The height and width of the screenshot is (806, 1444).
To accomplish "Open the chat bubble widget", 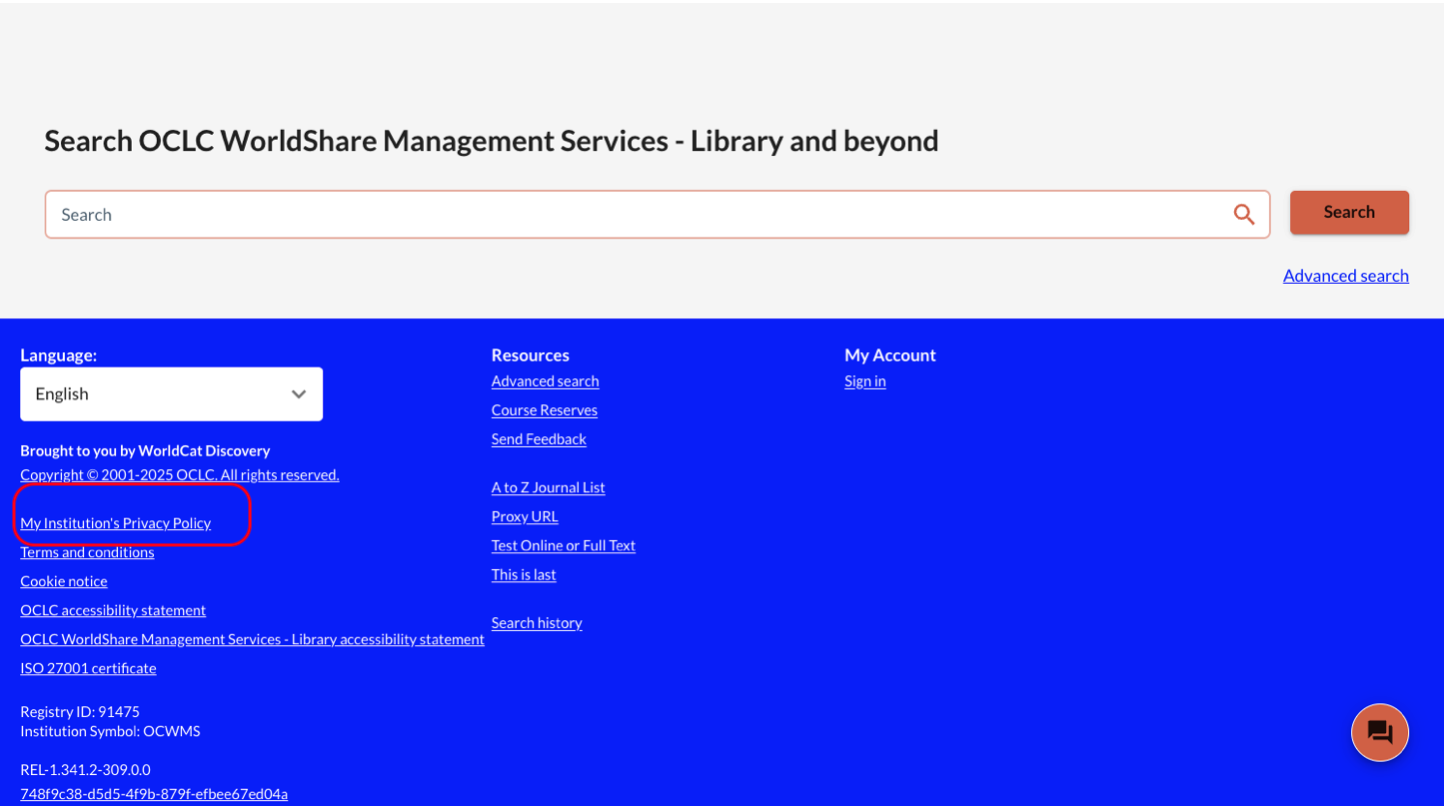I will [1379, 732].
